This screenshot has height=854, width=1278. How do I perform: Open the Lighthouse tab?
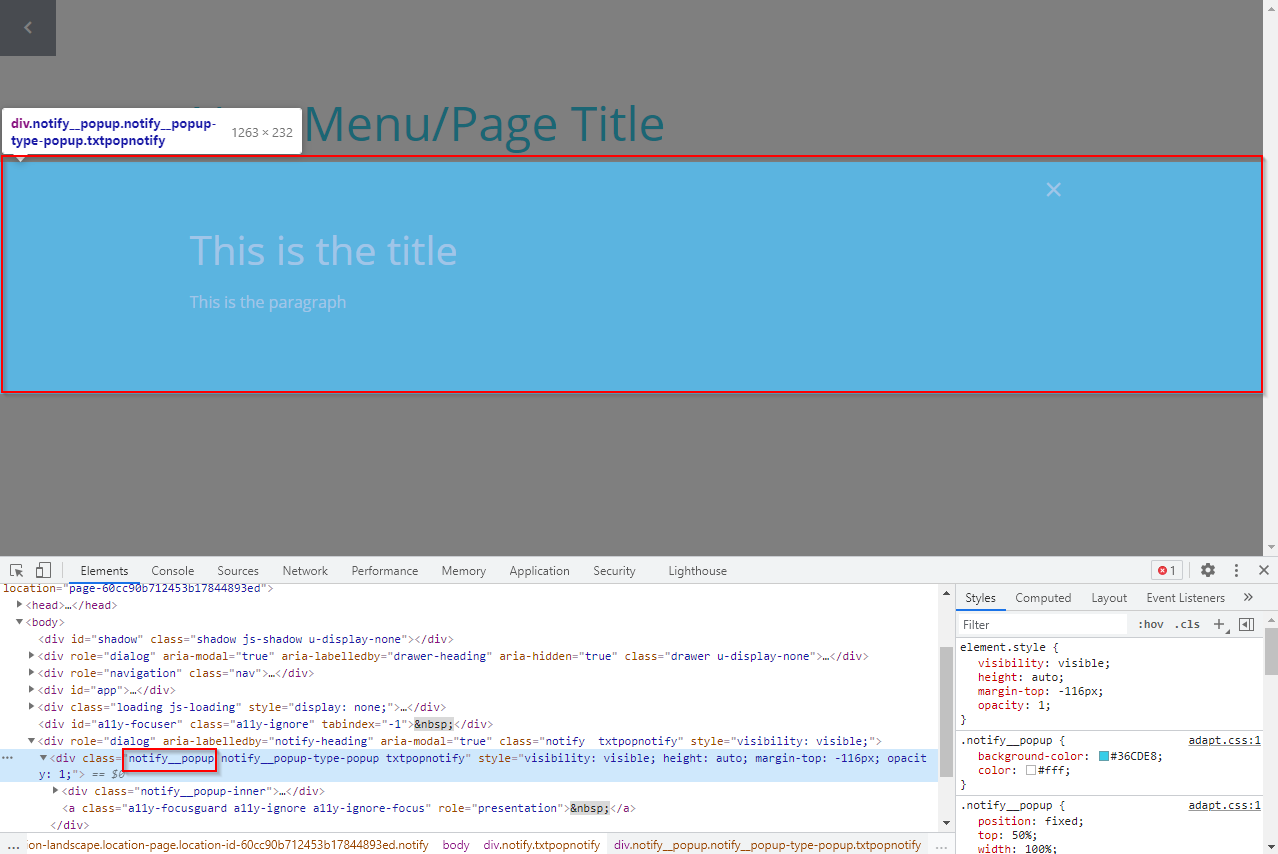pyautogui.click(x=697, y=571)
